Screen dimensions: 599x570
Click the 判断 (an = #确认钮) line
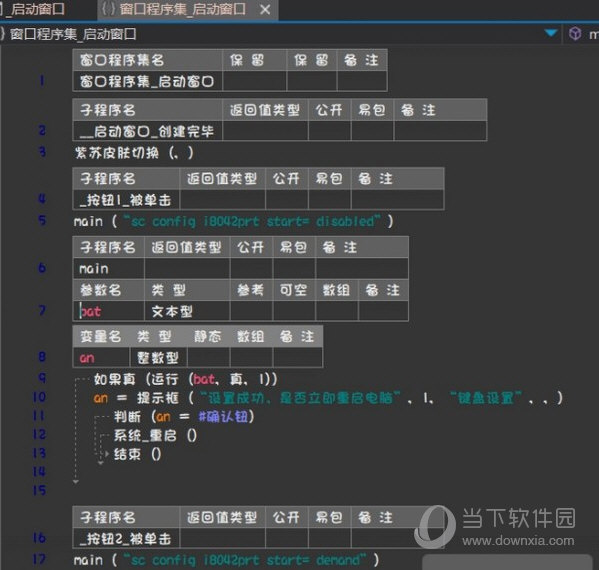[184, 416]
